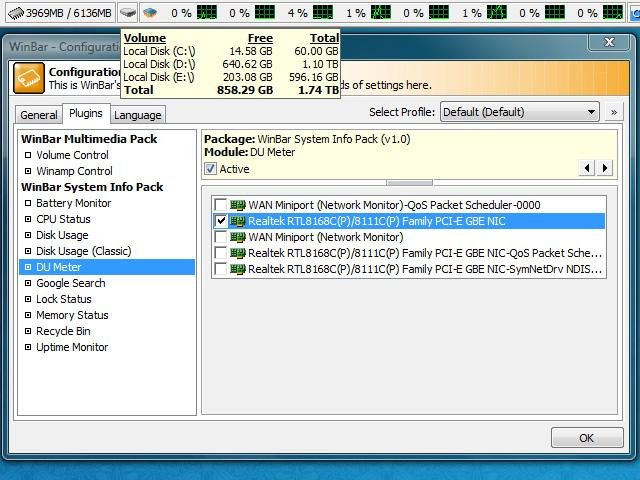Click the bullet icon next to CPU Status

[28, 219]
